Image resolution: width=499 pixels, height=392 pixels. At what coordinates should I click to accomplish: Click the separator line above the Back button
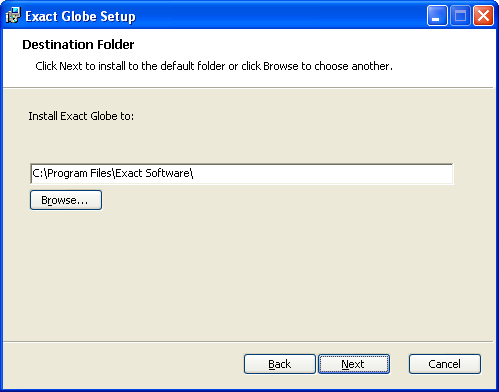[248, 342]
